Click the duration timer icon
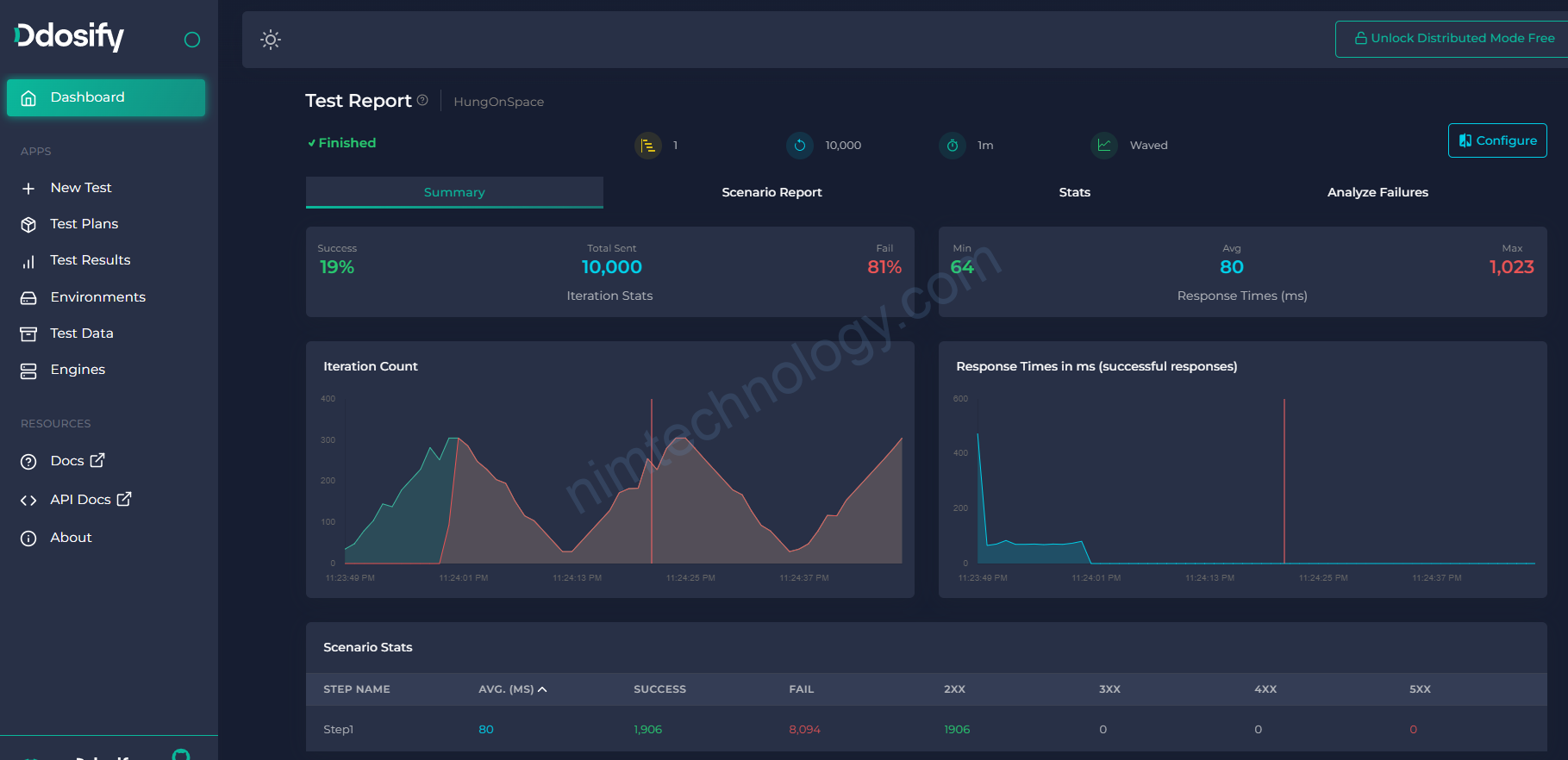The image size is (1568, 760). (952, 146)
